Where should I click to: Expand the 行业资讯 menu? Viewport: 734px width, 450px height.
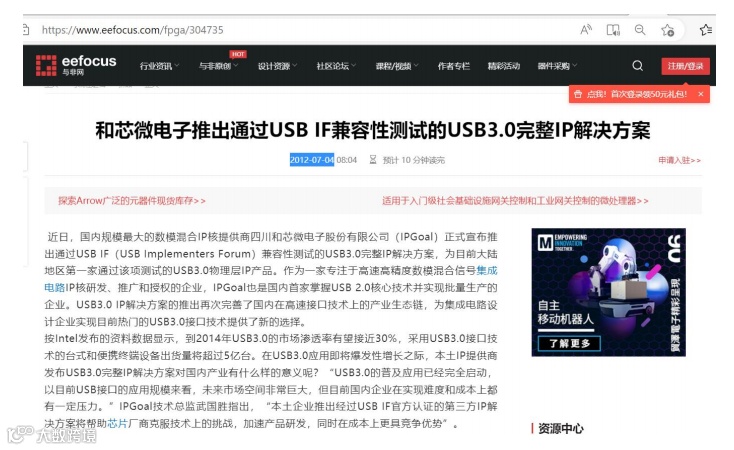point(159,66)
